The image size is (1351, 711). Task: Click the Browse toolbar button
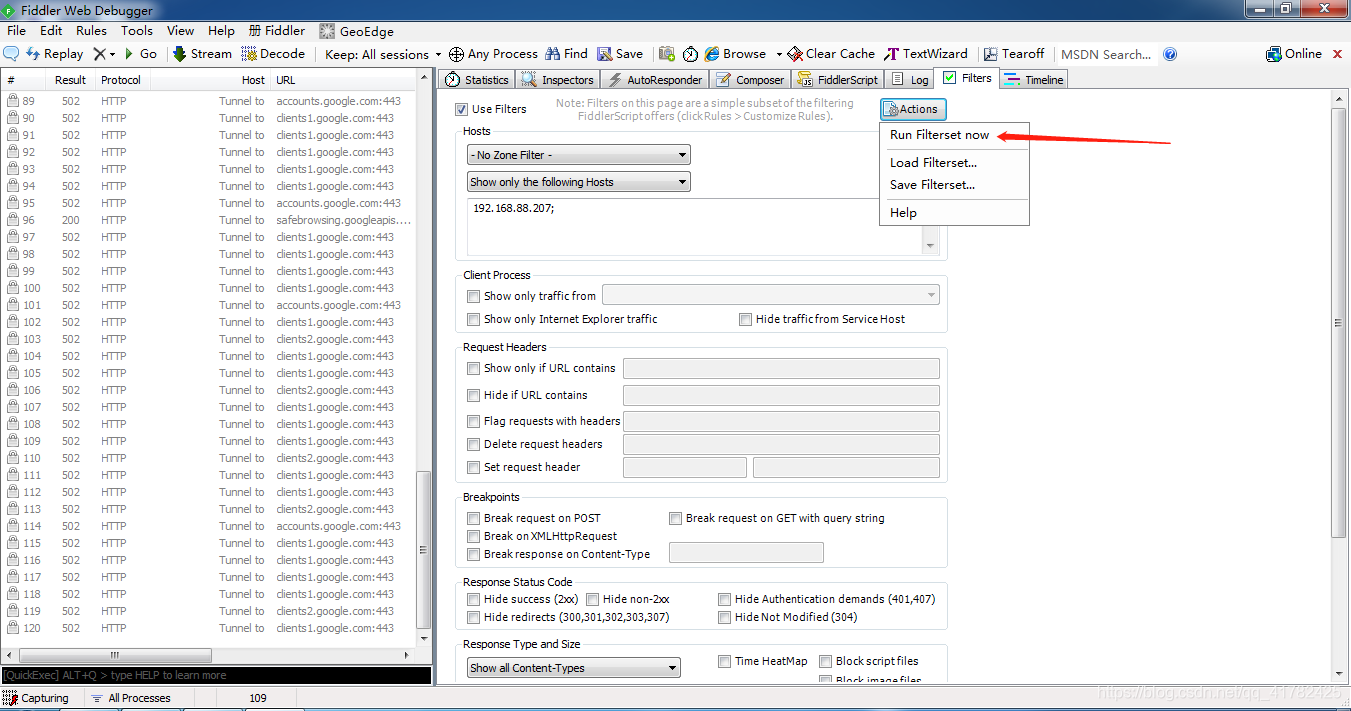click(x=735, y=54)
